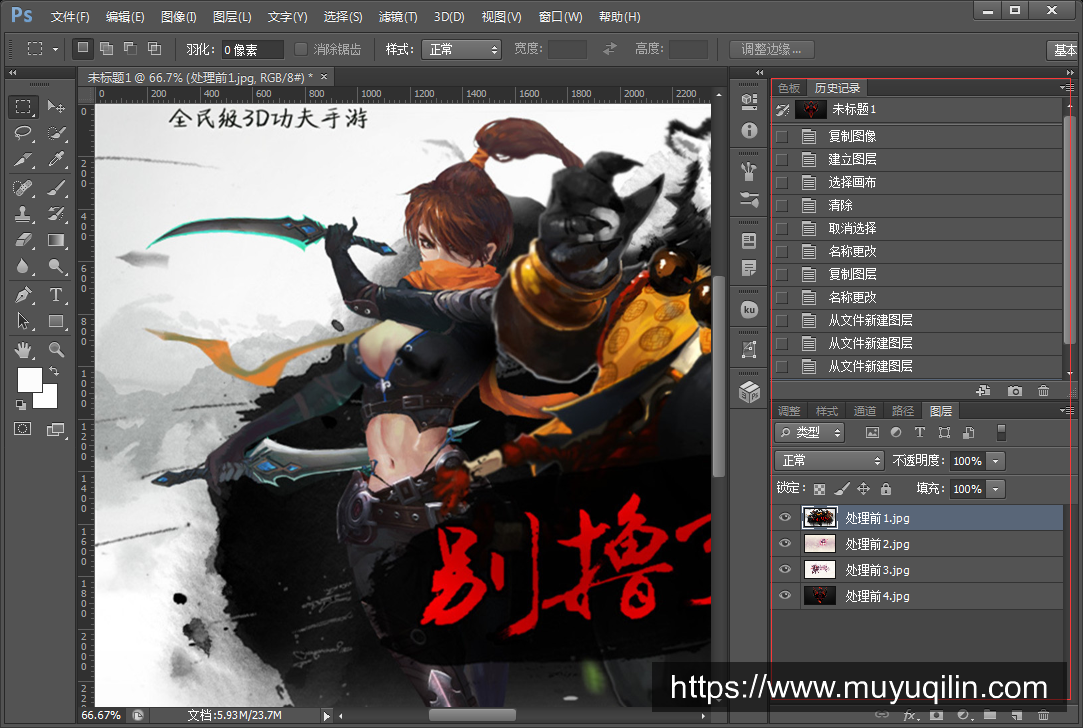
Task: Select the Zoom tool
Action: tap(57, 349)
